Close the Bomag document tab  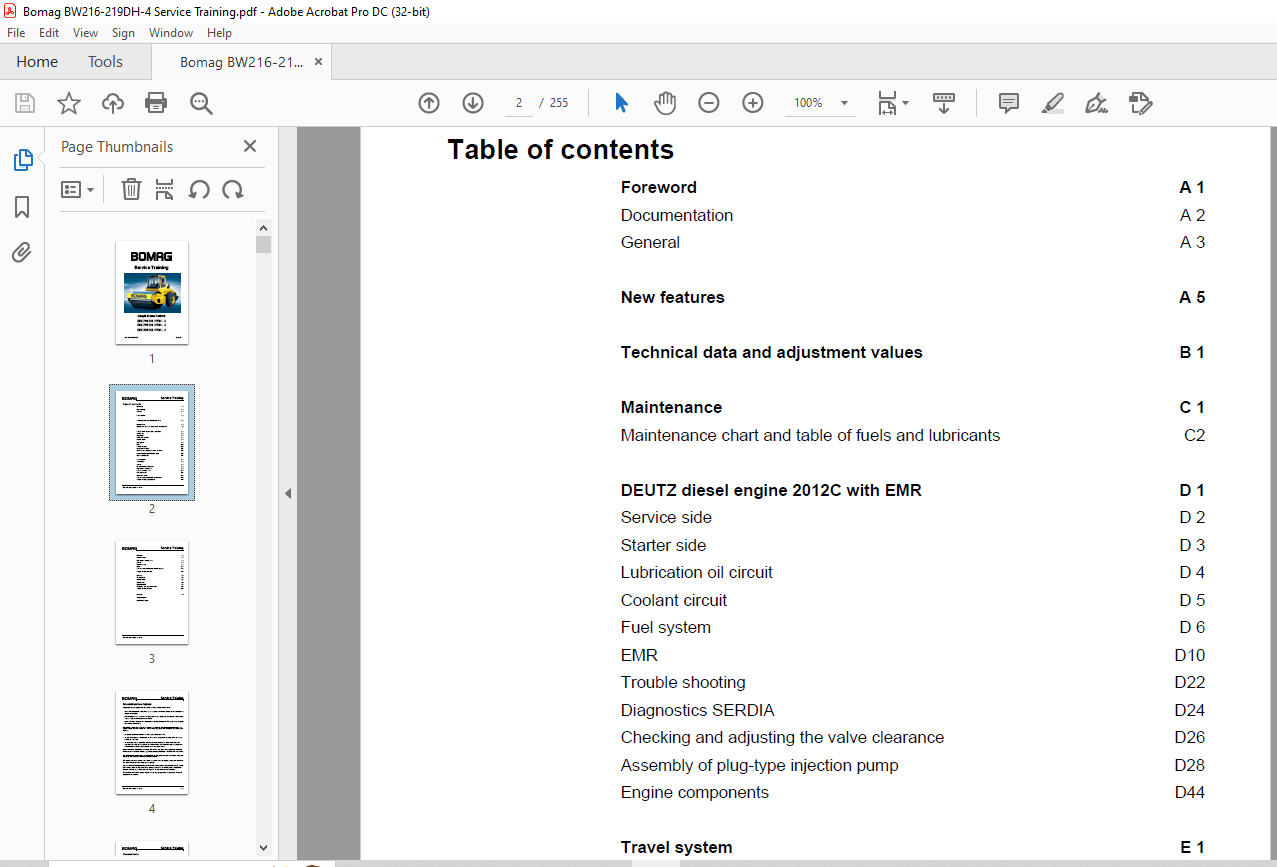318,62
